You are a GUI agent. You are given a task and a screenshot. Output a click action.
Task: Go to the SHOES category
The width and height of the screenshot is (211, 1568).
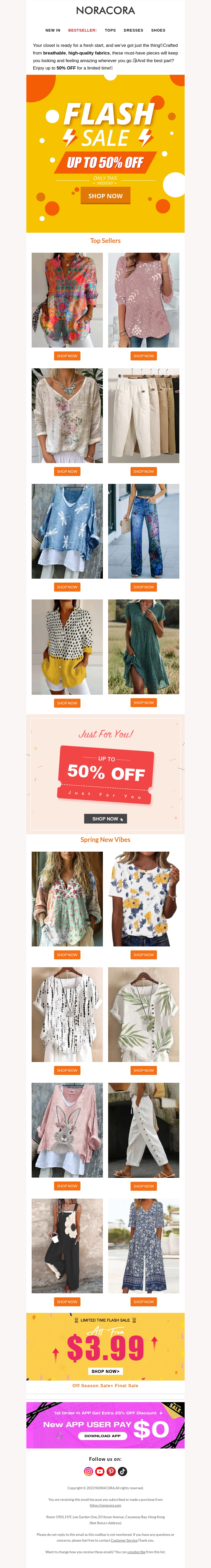tap(159, 30)
